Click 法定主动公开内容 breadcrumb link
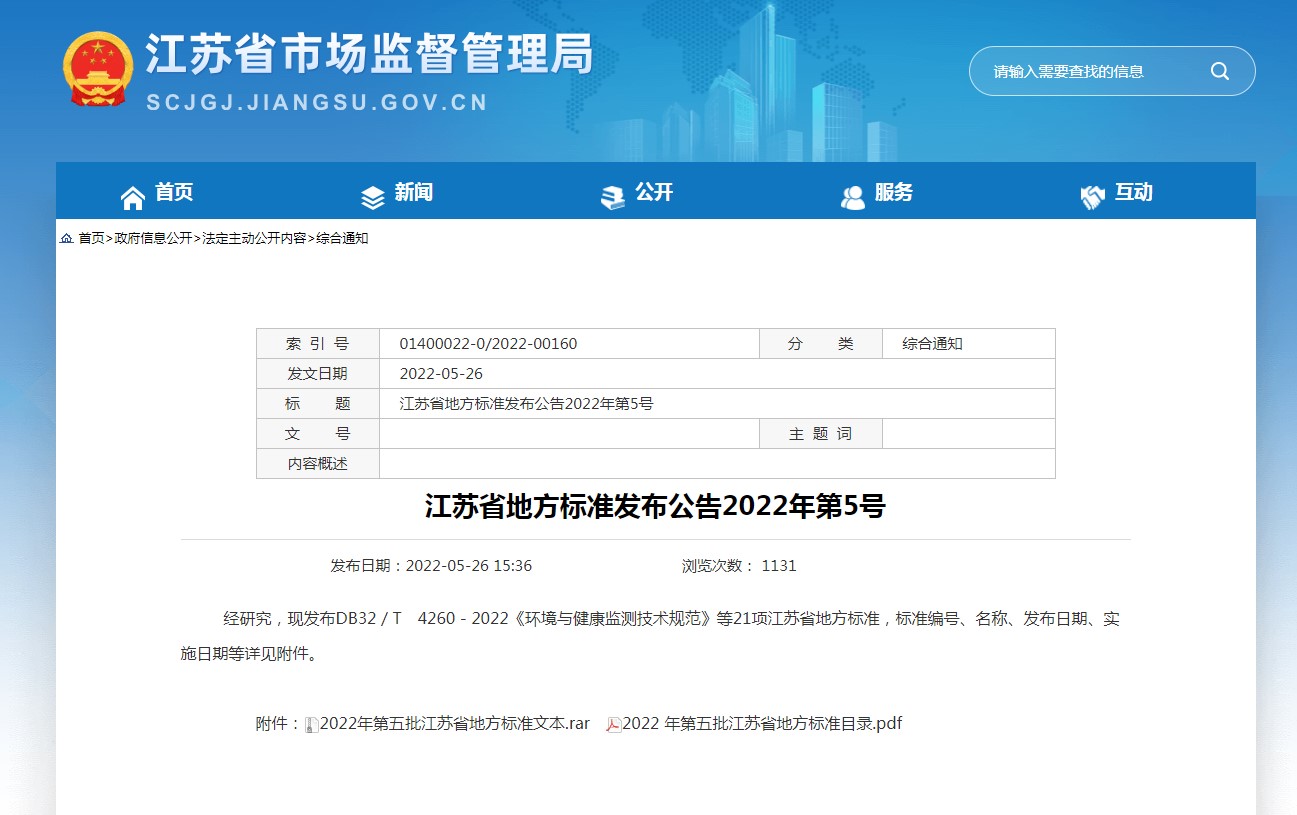Screen dimensions: 1297x815 point(254,239)
